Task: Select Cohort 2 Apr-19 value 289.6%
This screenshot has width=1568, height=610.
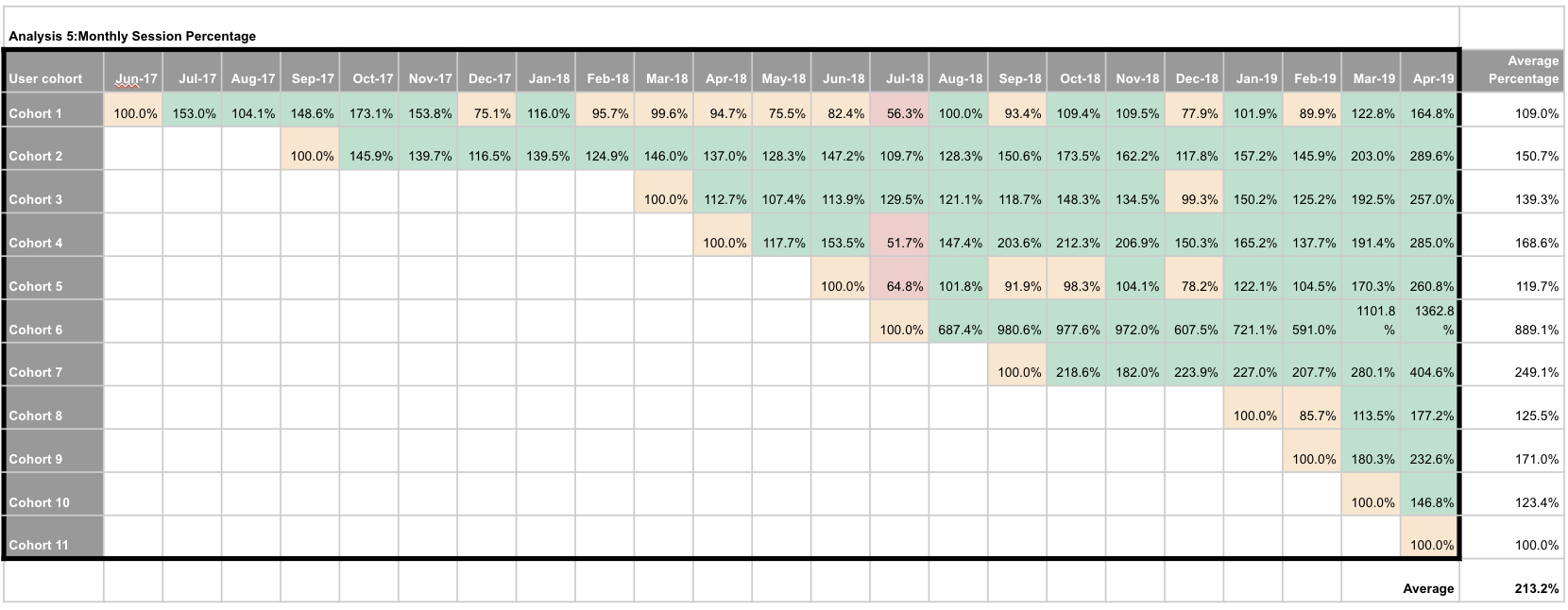Action: tap(1431, 156)
